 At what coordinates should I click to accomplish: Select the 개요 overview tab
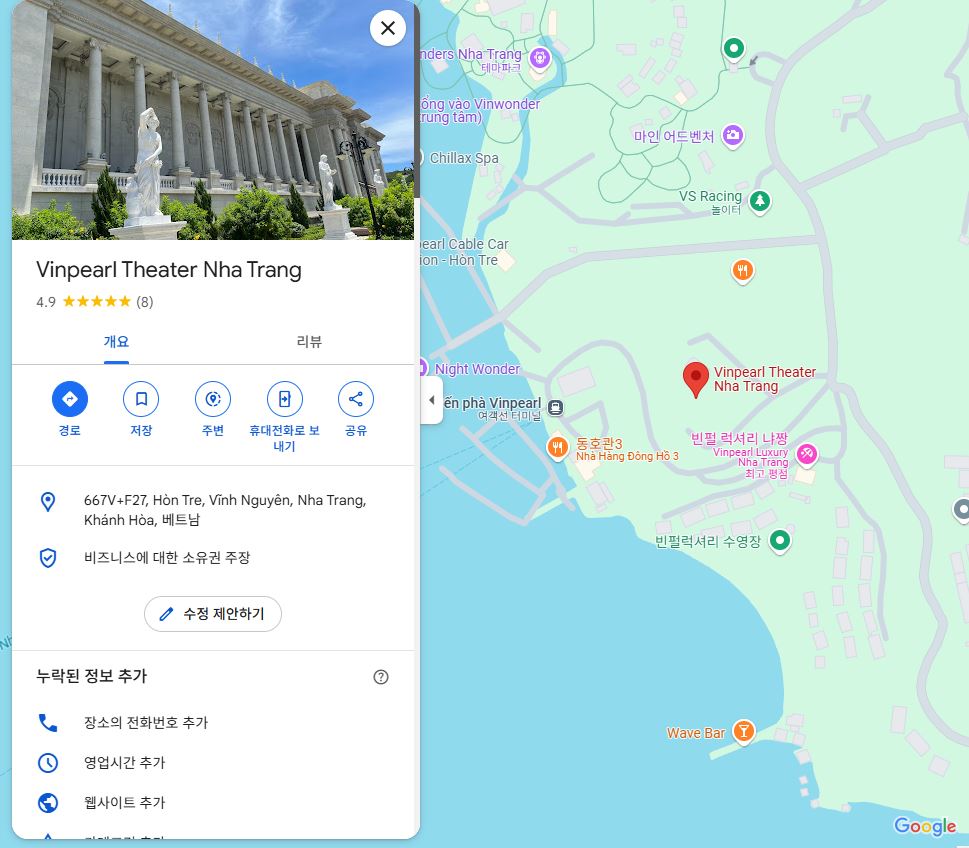point(116,342)
